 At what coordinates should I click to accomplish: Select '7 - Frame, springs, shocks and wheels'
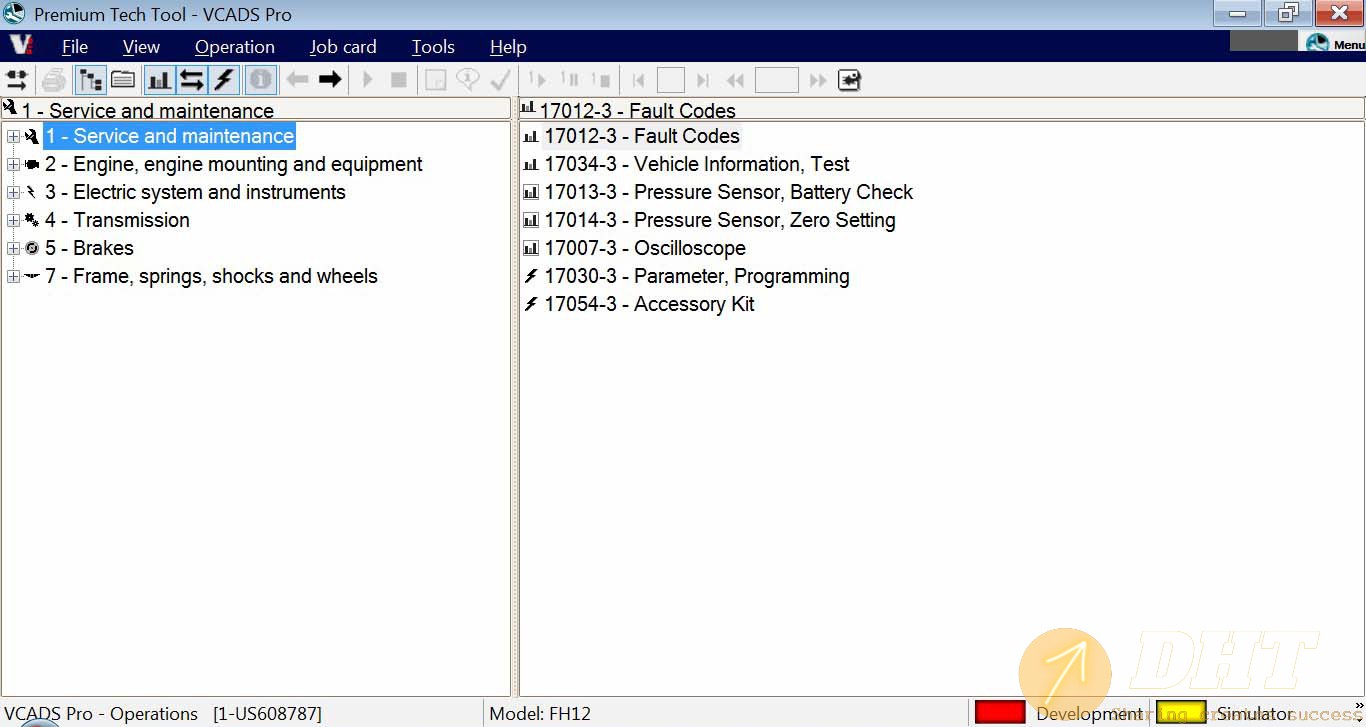pos(211,276)
